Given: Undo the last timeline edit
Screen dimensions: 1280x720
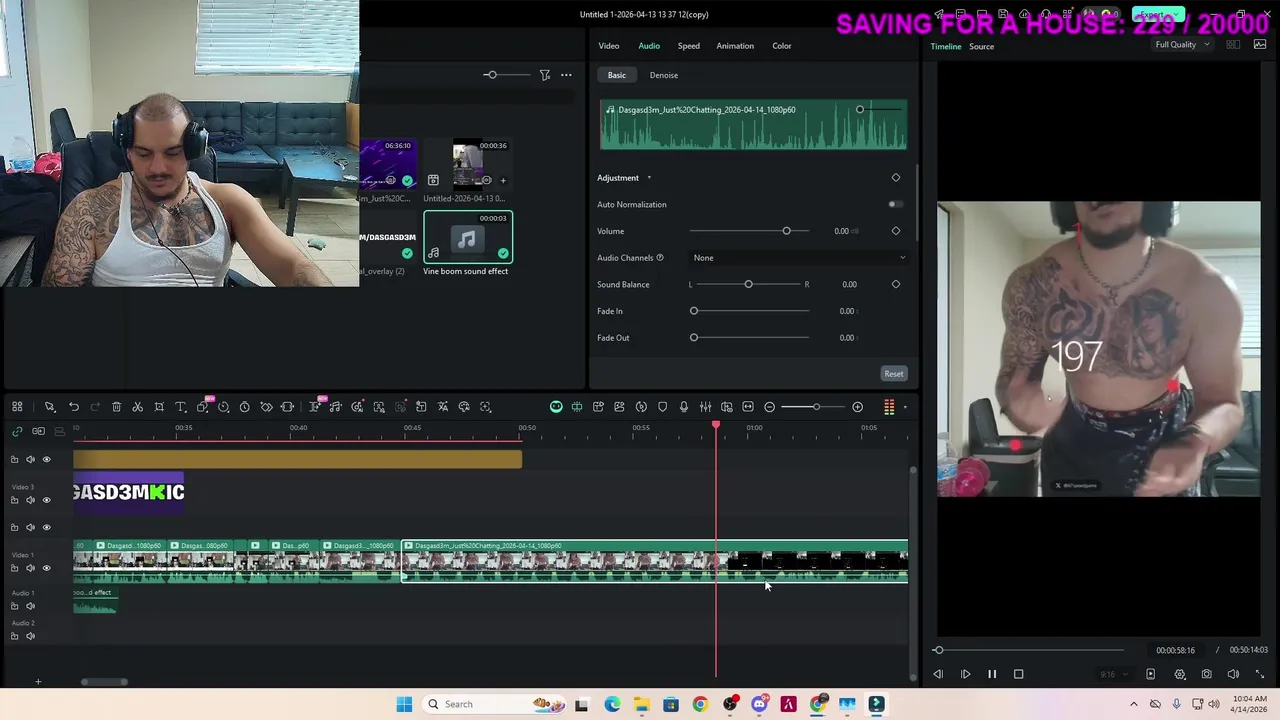Looking at the screenshot, I should tap(74, 407).
